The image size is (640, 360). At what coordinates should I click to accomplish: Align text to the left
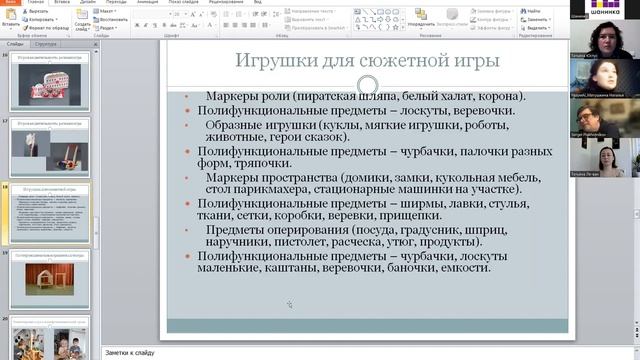coord(226,25)
